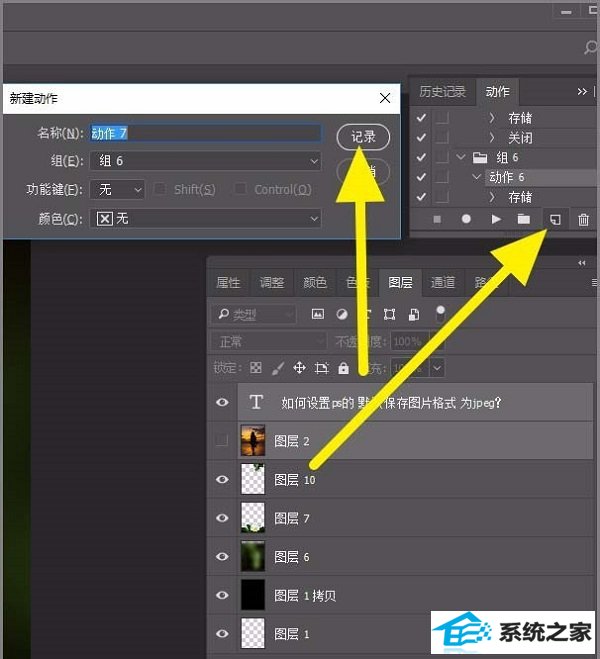Collapse the 组 6 folder in actions

(461, 157)
